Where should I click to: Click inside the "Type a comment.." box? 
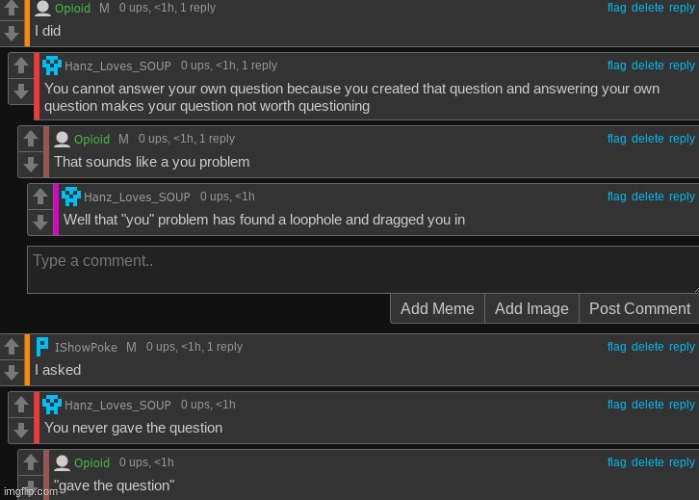[x=360, y=270]
